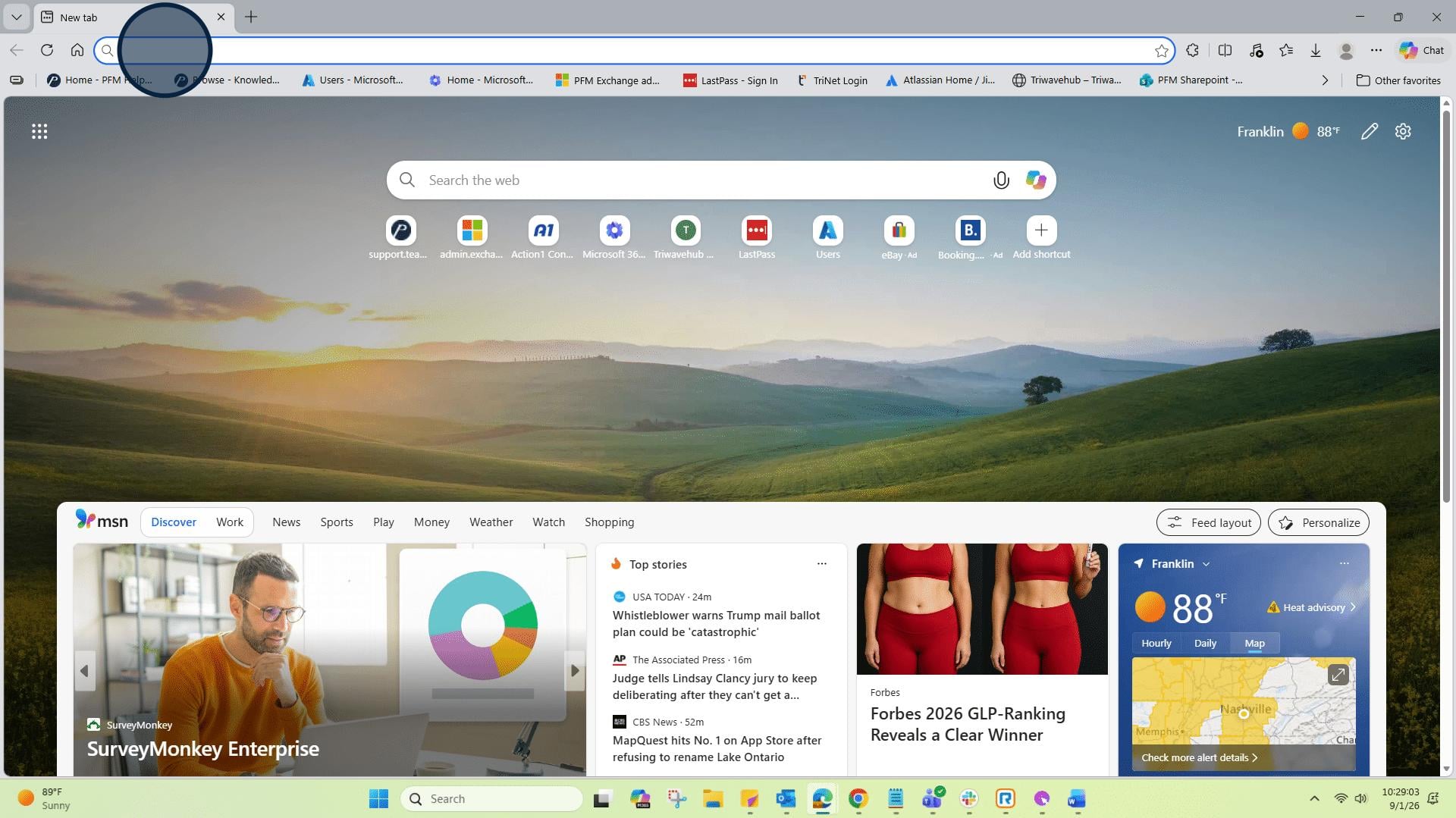This screenshot has width=1456, height=818.
Task: Open a new tab with plus button
Action: click(x=251, y=17)
